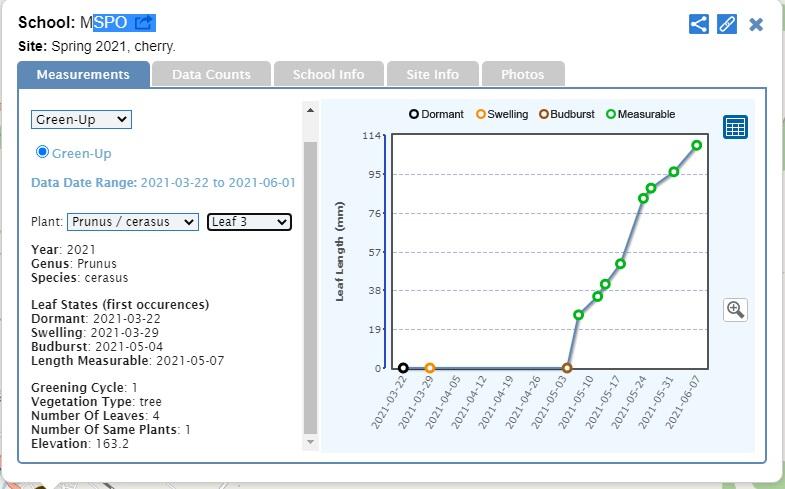Click the copy link icon
Screen dimensions: 785x489
(x=727, y=24)
